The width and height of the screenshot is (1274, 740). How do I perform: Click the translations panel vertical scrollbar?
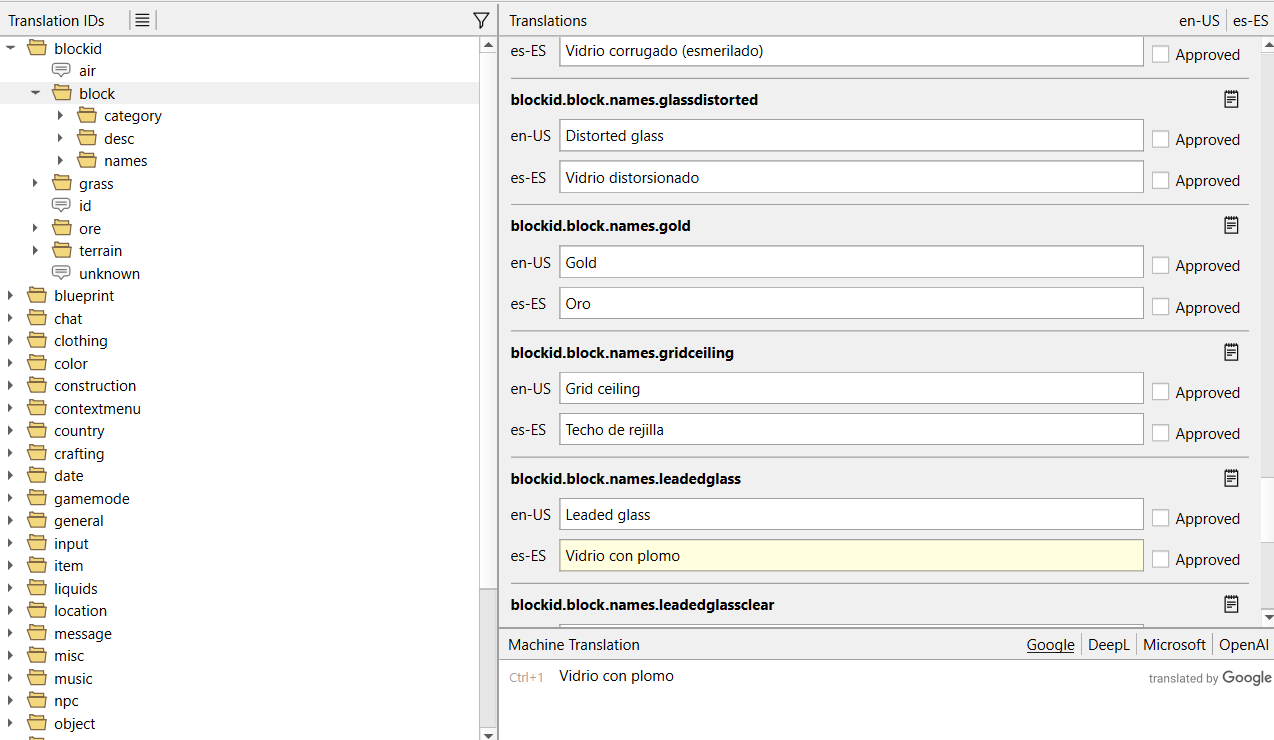click(x=1265, y=300)
